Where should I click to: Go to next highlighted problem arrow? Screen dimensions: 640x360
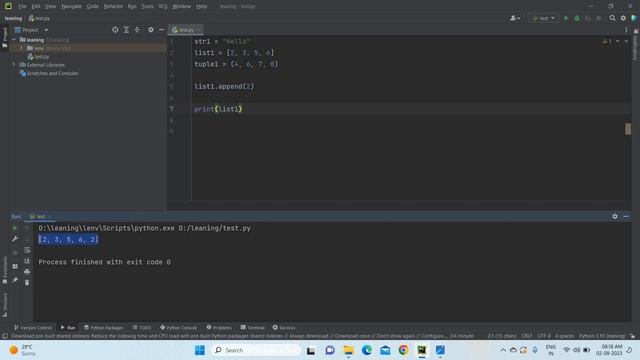[x=626, y=41]
